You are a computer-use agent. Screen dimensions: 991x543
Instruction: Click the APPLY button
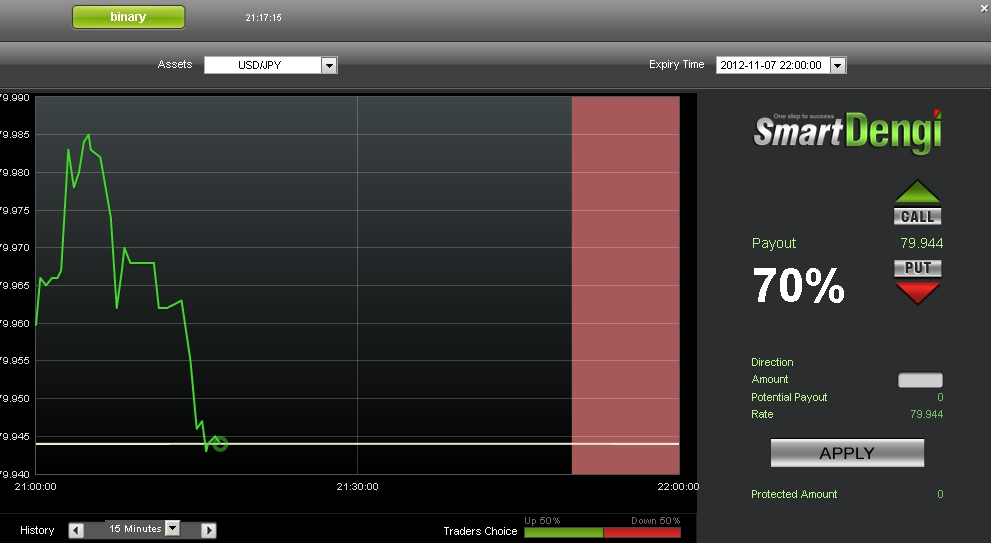[x=847, y=453]
